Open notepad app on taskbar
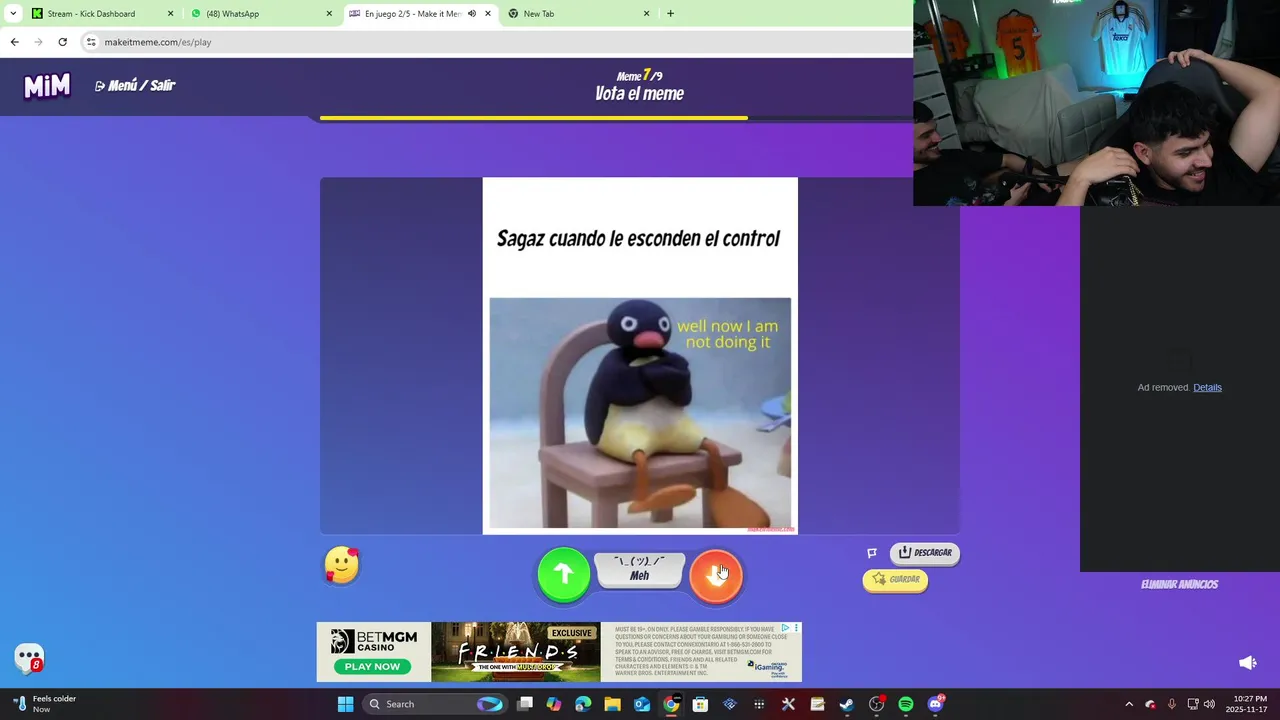Viewport: 1280px width, 720px height. pos(817,704)
